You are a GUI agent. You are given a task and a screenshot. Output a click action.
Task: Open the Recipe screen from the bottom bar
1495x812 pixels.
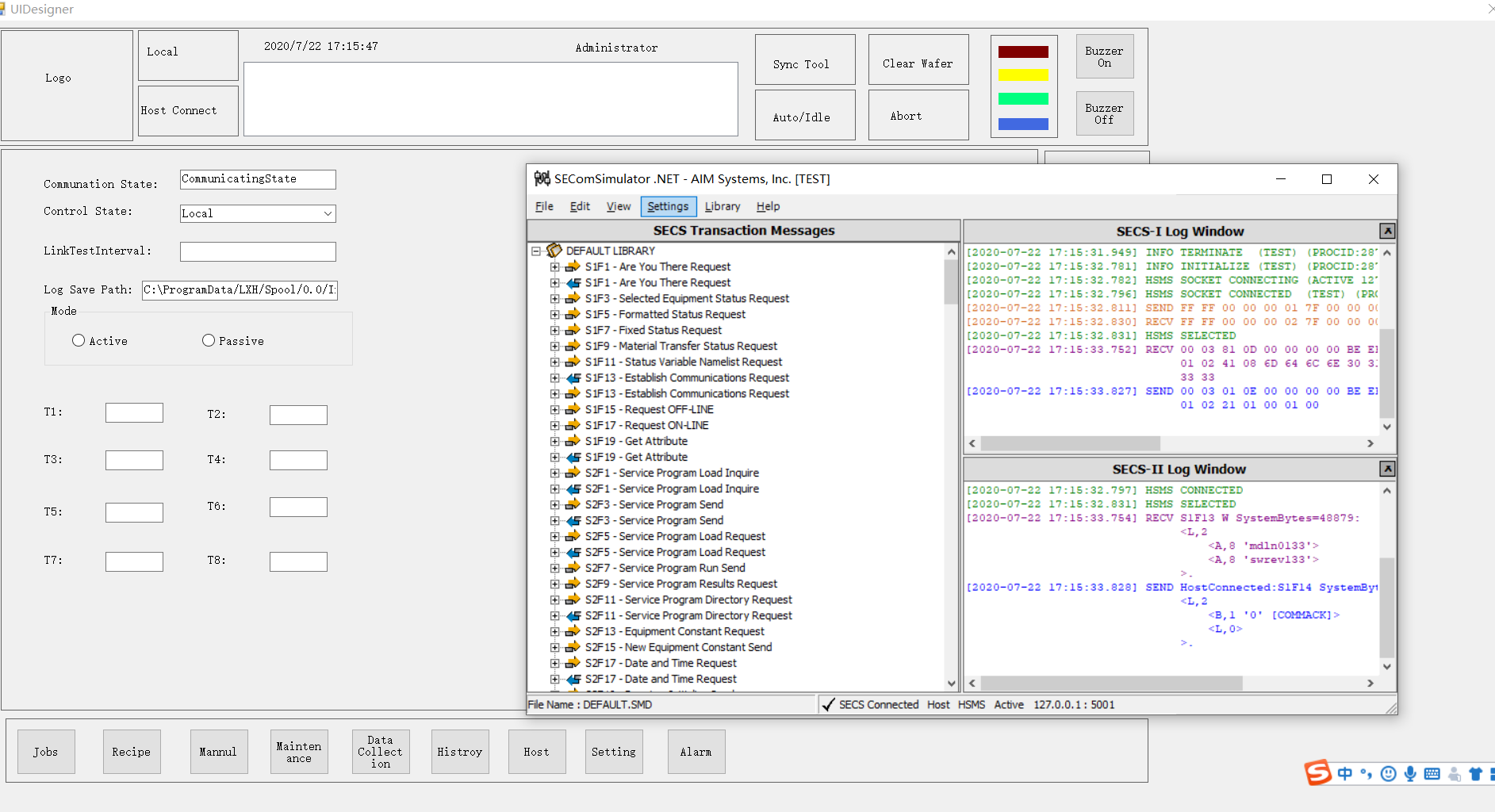tap(131, 751)
